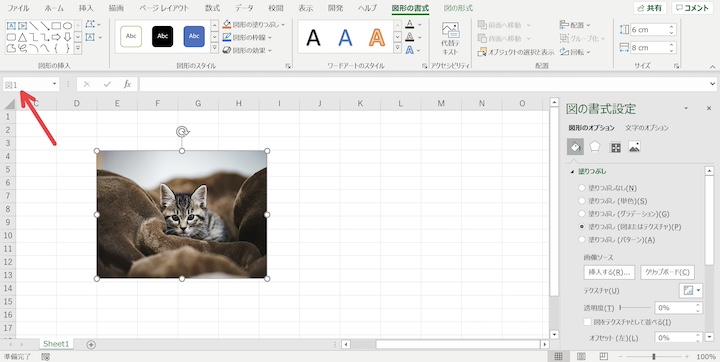Screen dimensions: 720x362
Task: Select the triangle shape
Action: (22, 37)
